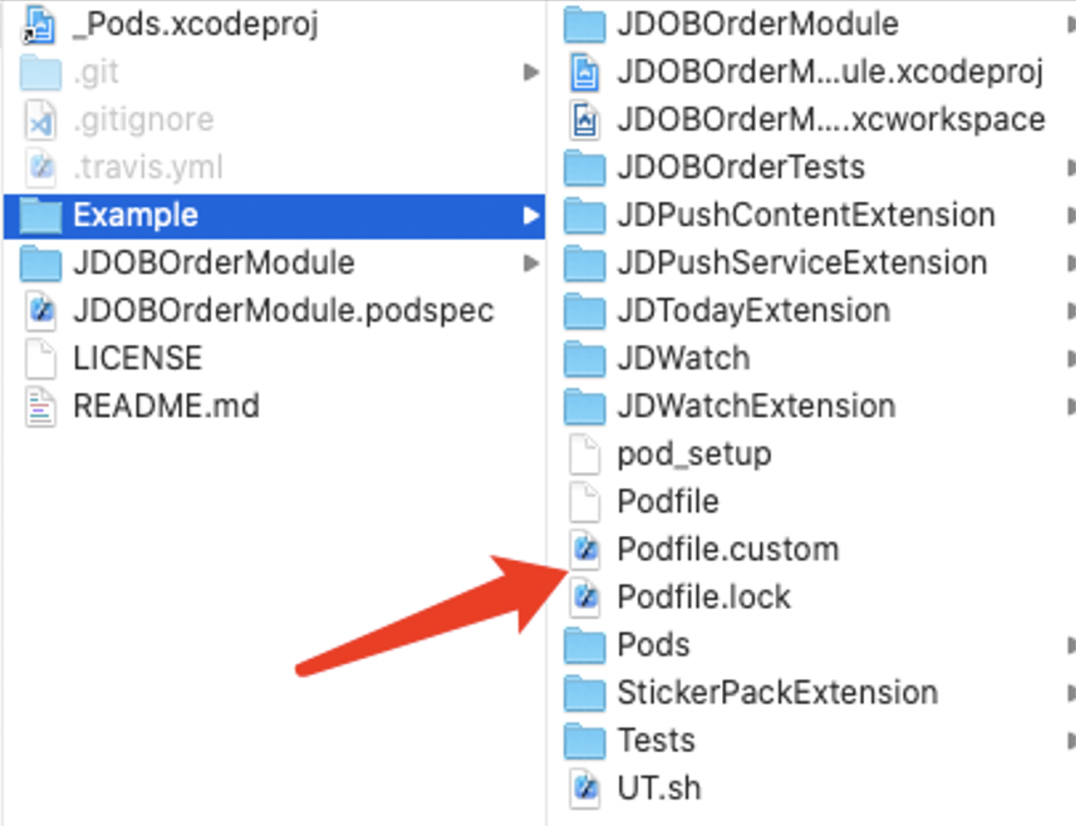Select the Pods folder
Image resolution: width=1080 pixels, height=826 pixels.
point(585,645)
